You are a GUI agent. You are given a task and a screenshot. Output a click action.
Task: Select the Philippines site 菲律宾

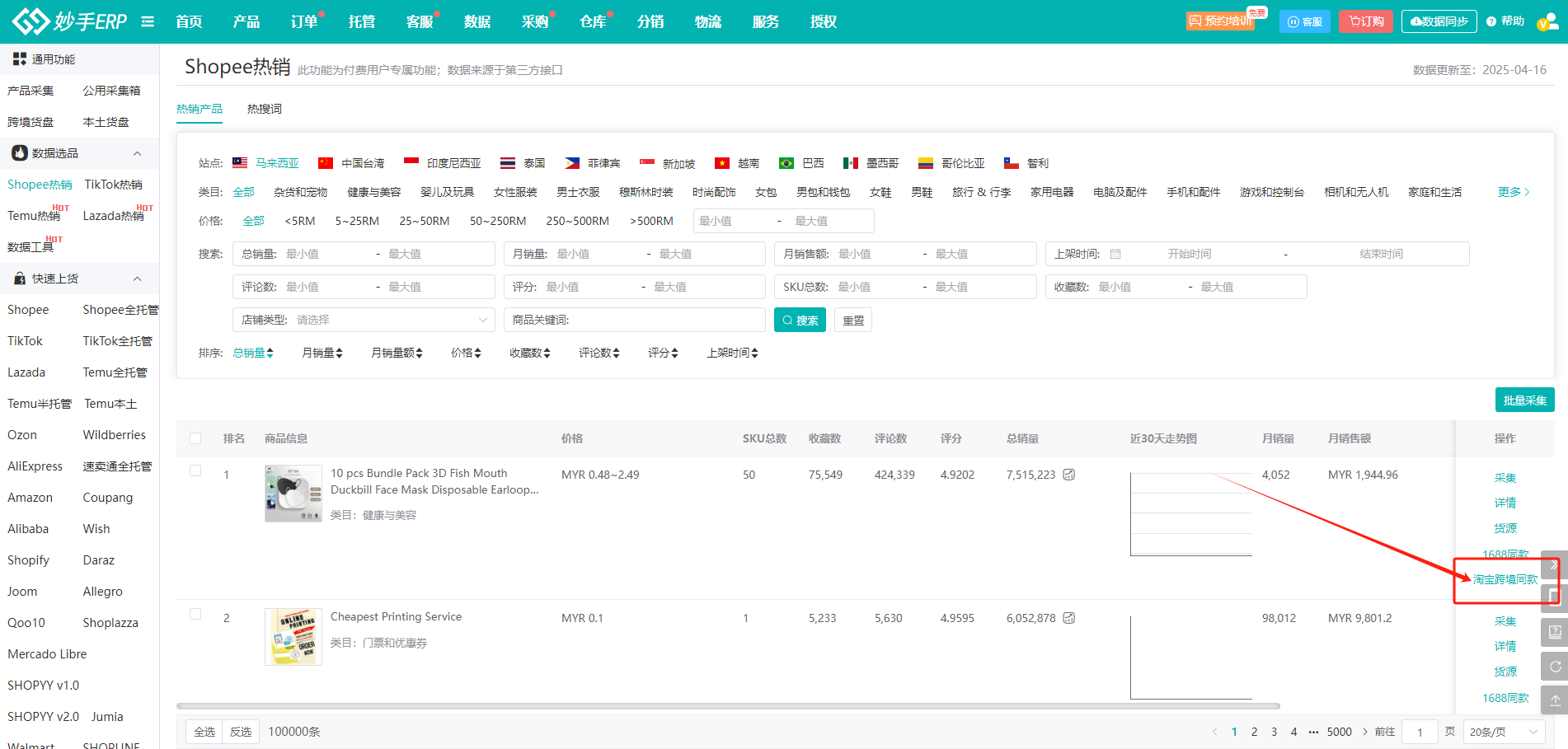pyautogui.click(x=593, y=163)
